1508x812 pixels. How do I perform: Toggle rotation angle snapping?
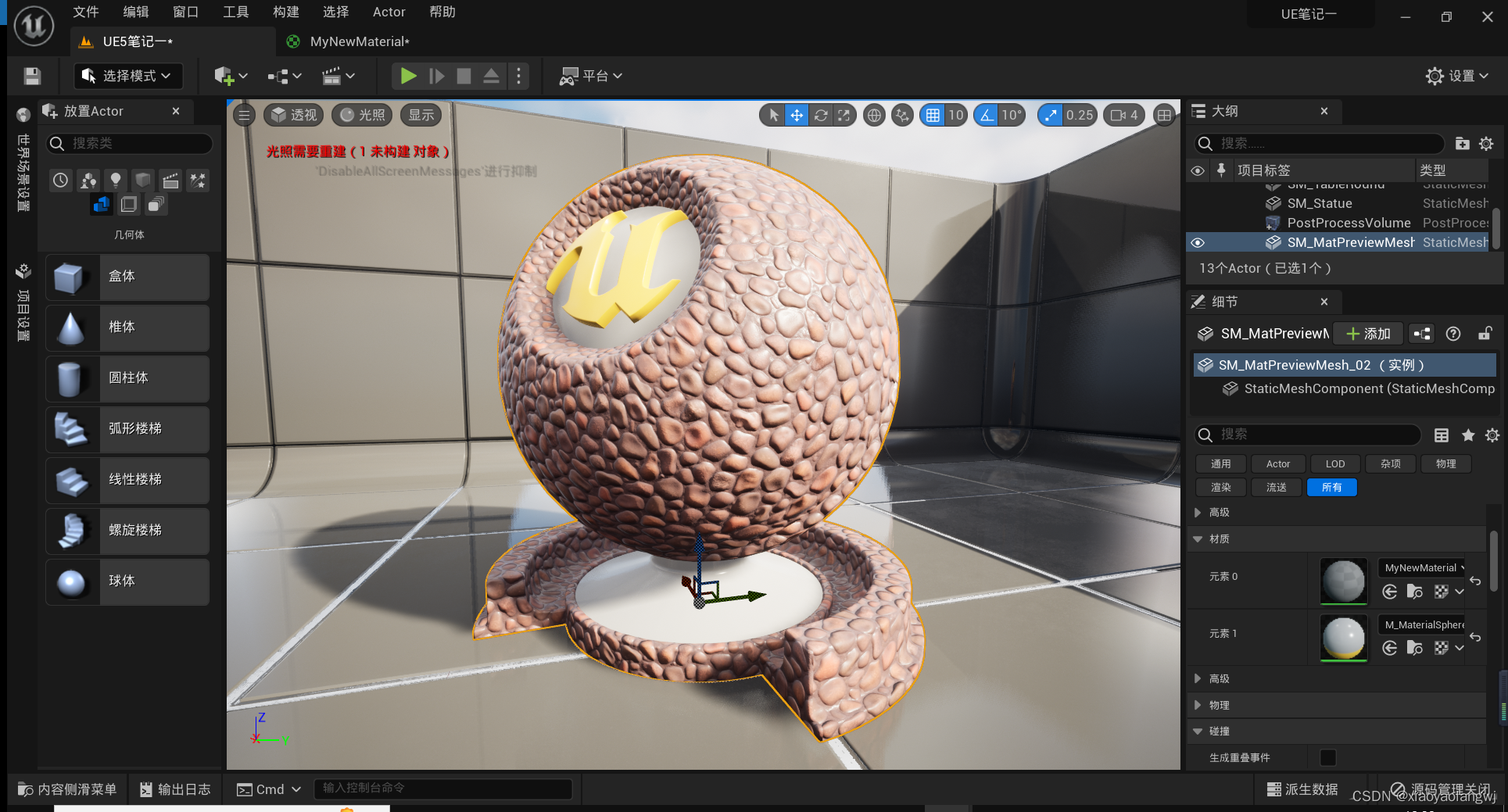tap(987, 116)
